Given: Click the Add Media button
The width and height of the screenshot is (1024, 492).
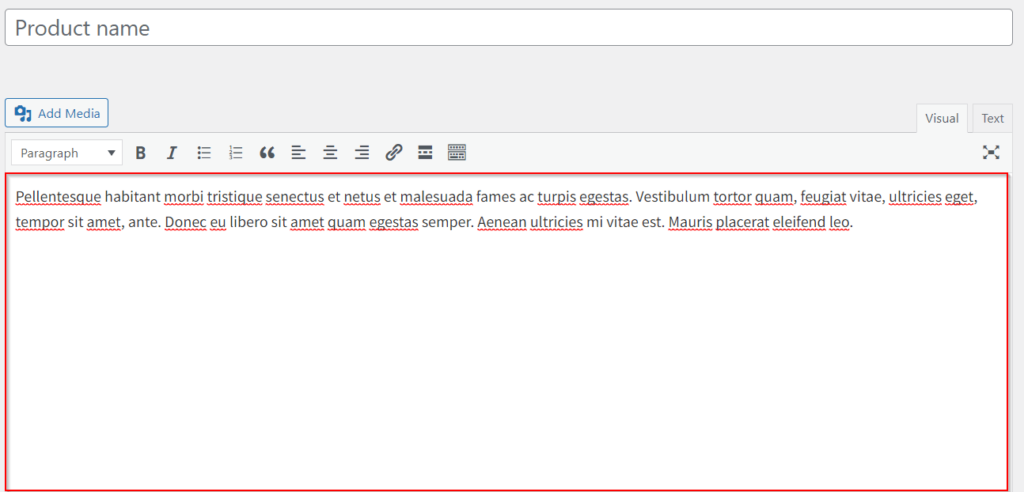Looking at the screenshot, I should 57,113.
